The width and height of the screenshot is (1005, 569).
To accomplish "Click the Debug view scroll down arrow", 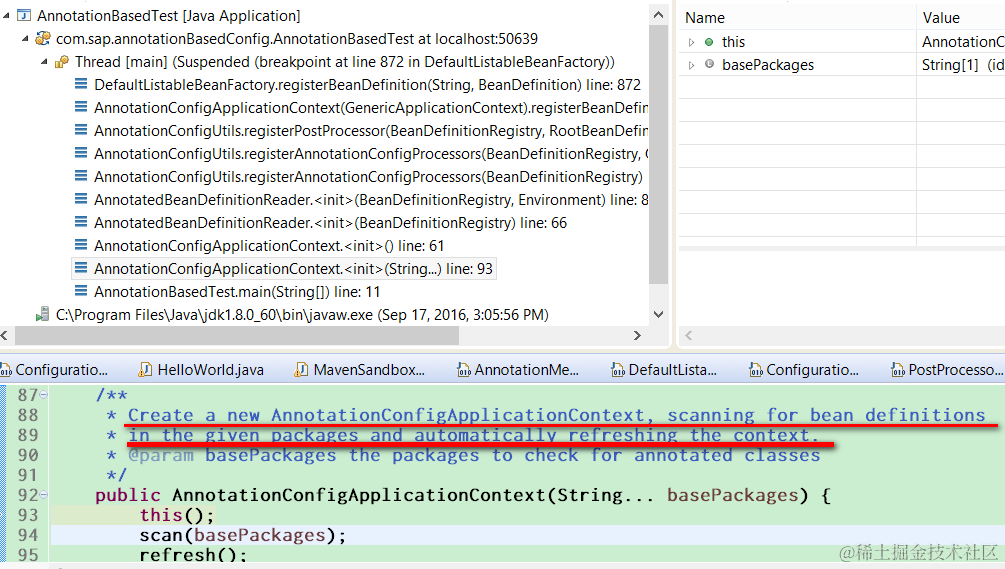I will (658, 314).
